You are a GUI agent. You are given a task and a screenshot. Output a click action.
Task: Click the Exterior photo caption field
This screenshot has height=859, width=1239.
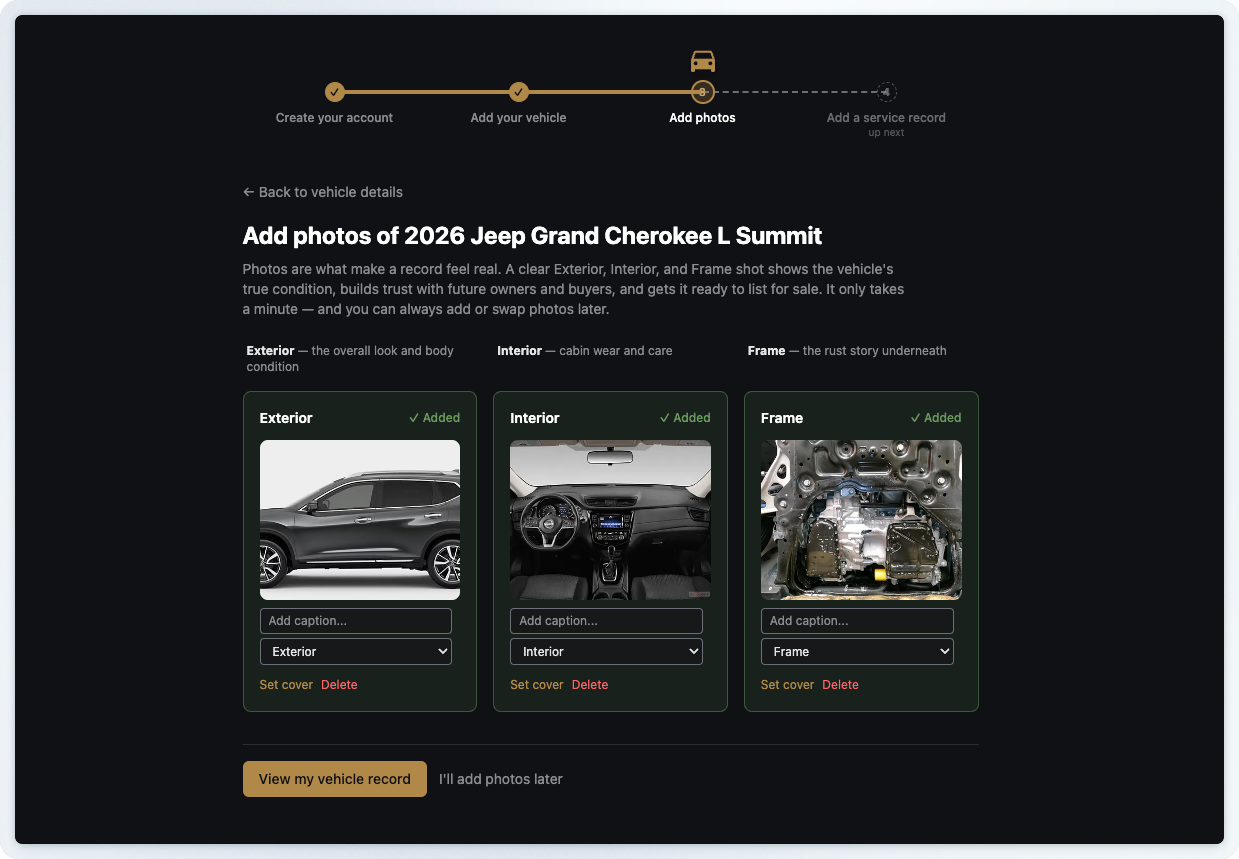[356, 621]
